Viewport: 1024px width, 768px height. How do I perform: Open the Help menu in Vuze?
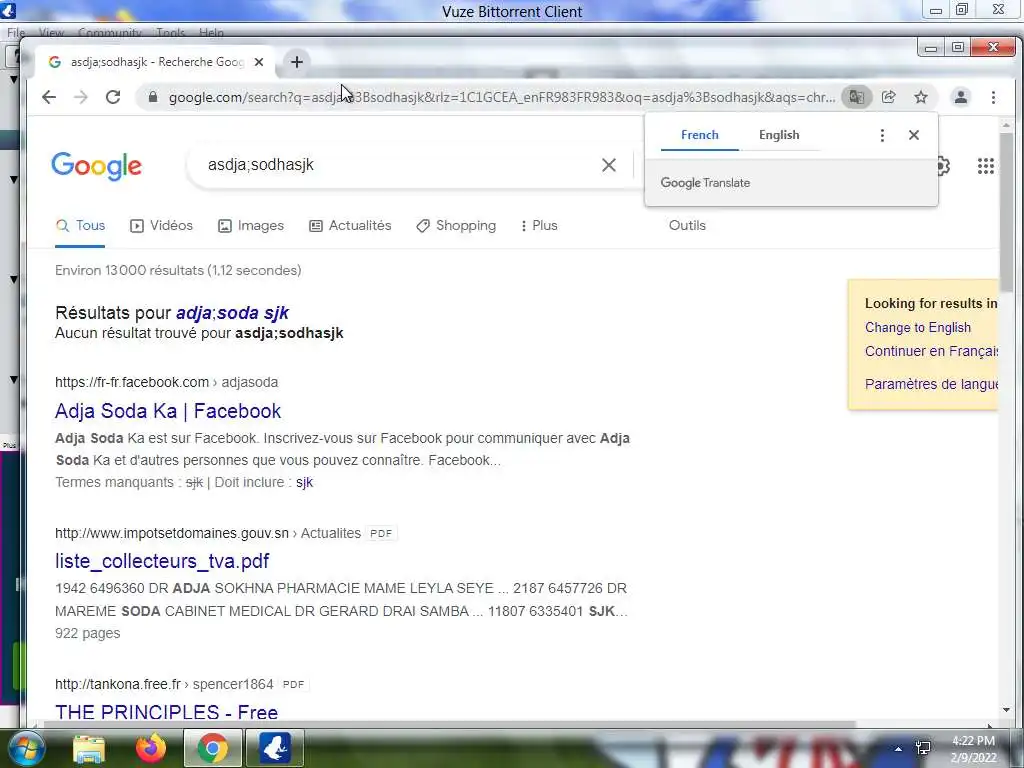(211, 33)
